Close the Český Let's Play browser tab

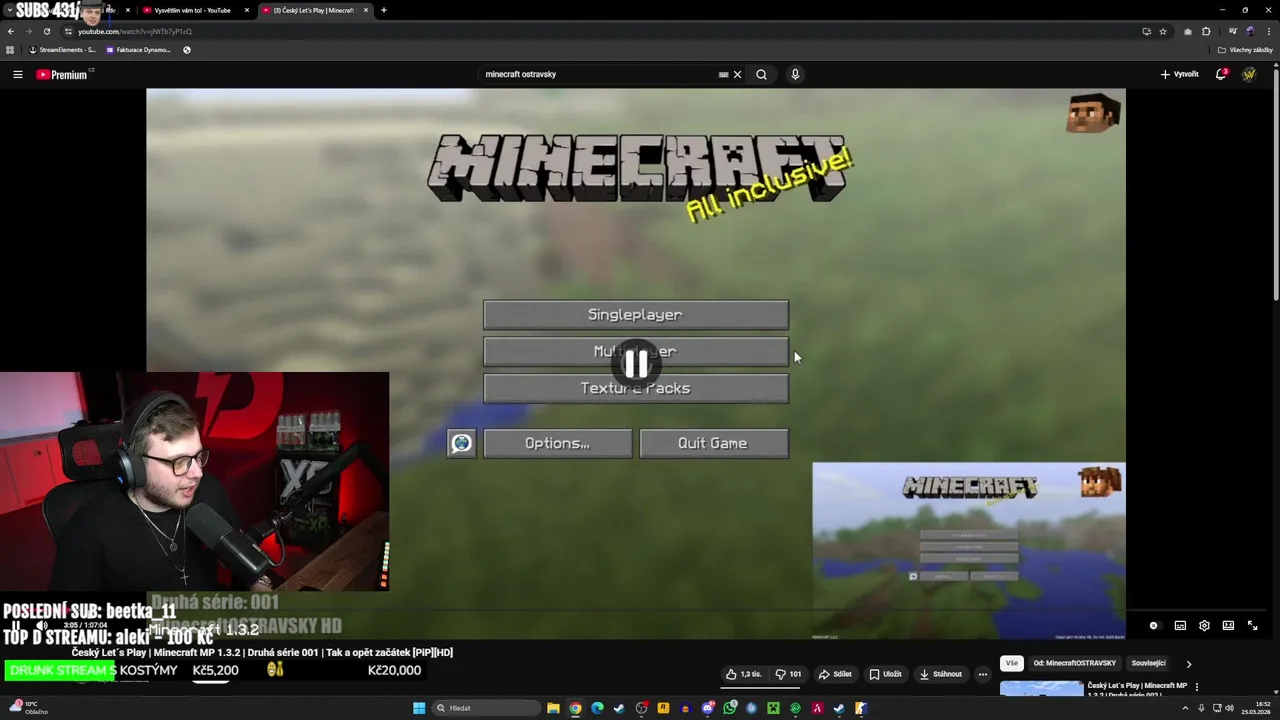[x=366, y=10]
